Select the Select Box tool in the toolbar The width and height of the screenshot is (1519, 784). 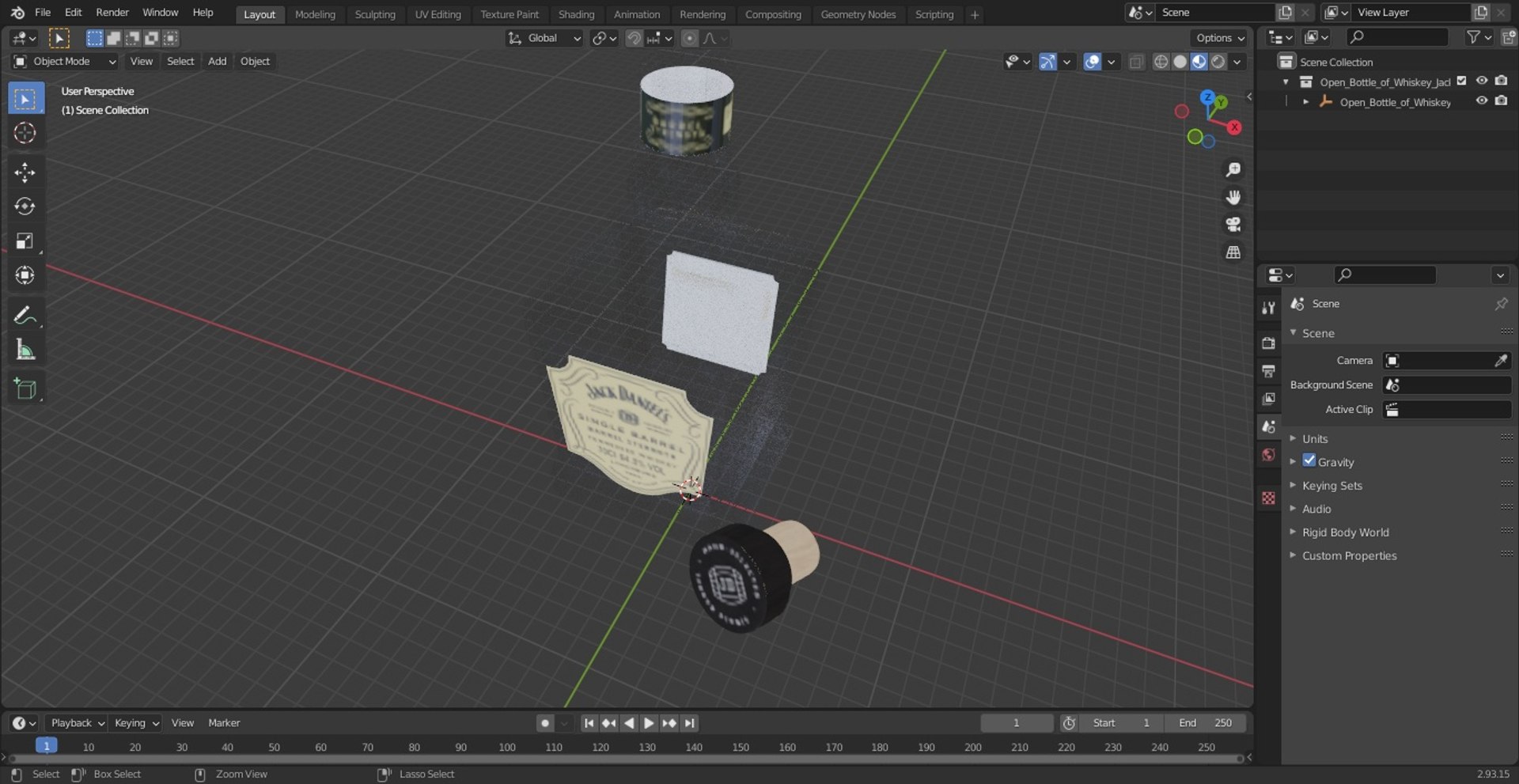click(x=25, y=99)
